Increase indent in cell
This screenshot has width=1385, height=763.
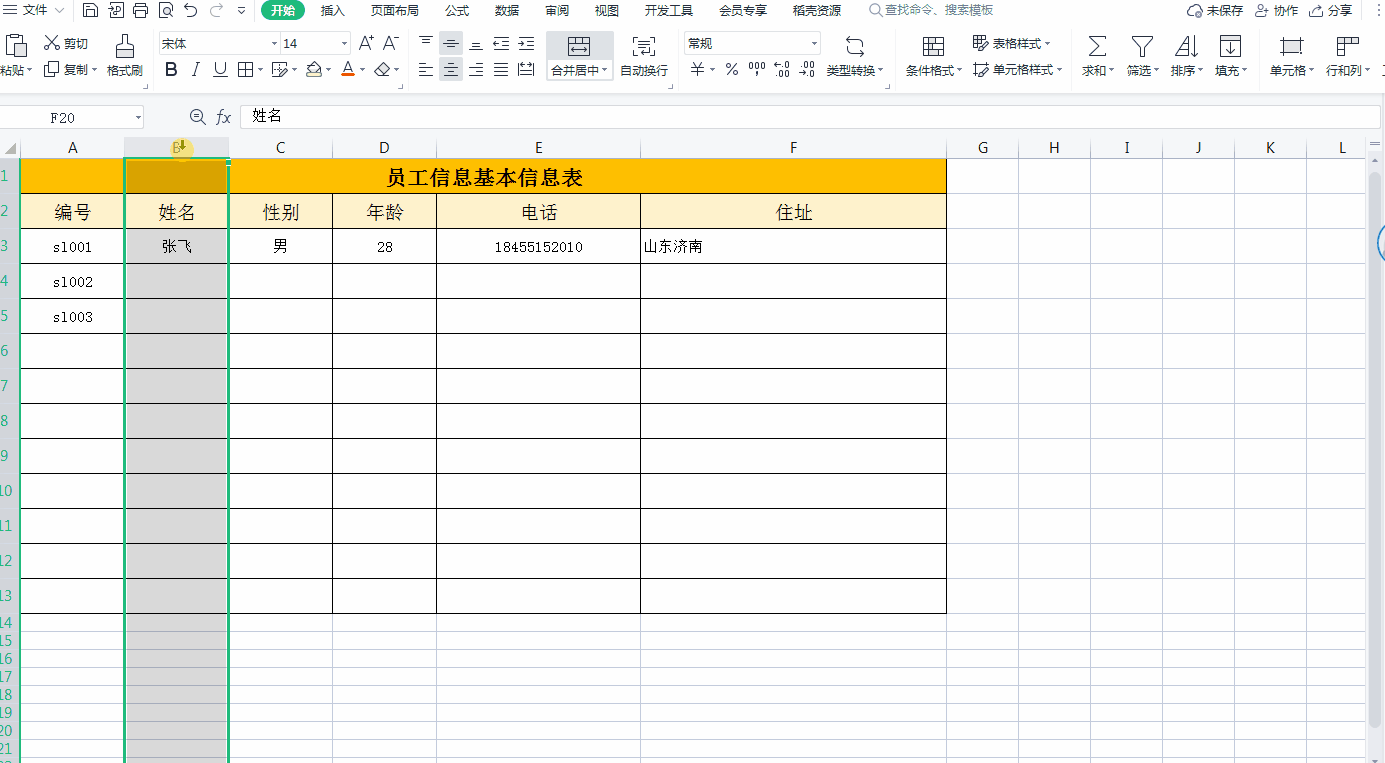(x=526, y=44)
